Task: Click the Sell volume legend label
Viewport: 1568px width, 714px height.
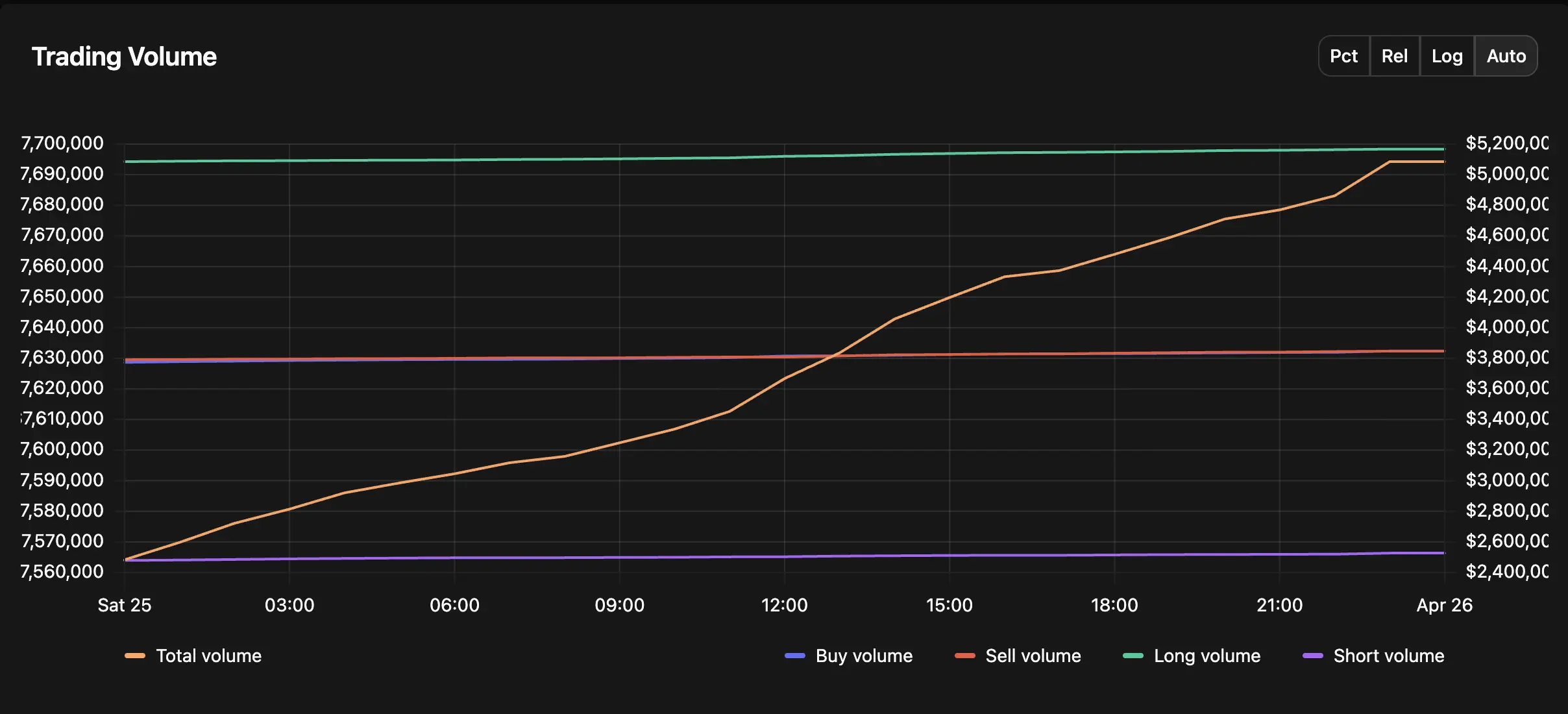Action: click(x=1033, y=656)
